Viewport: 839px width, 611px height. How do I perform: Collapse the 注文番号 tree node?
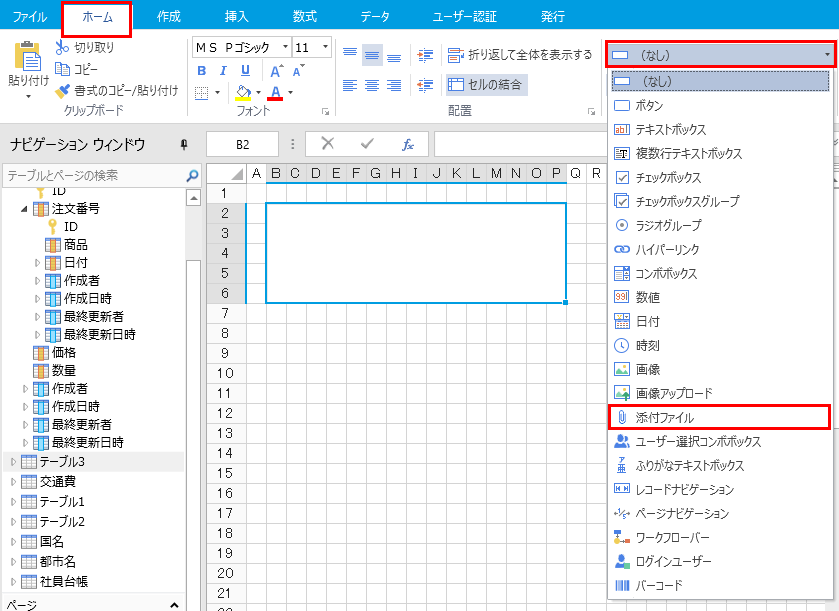tap(24, 209)
